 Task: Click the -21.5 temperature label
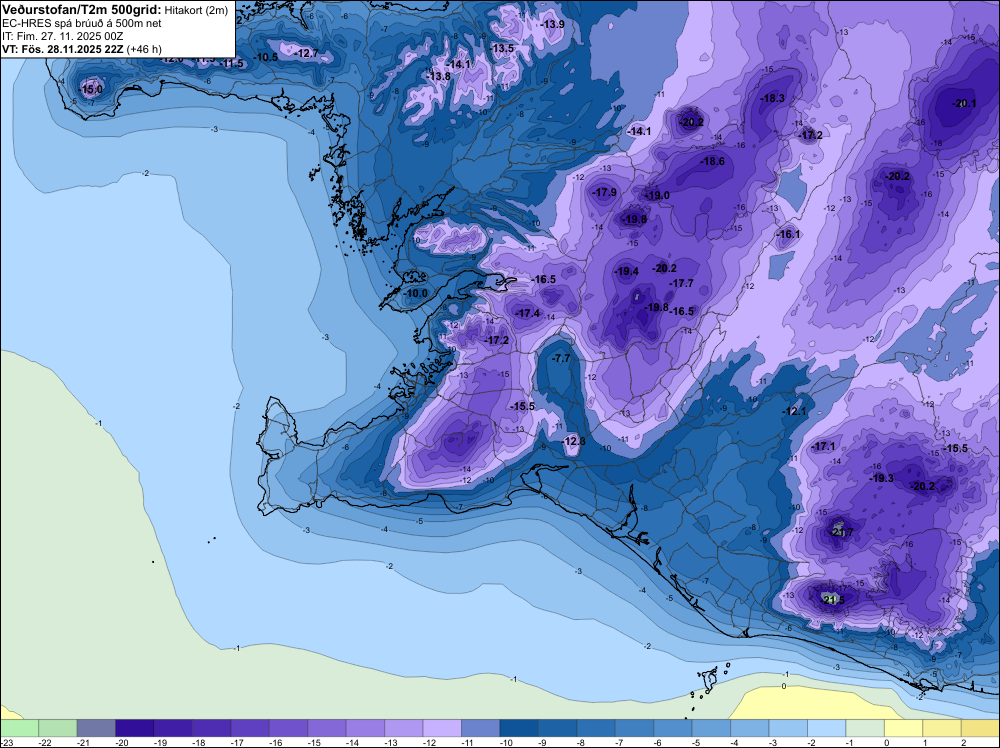(x=832, y=600)
